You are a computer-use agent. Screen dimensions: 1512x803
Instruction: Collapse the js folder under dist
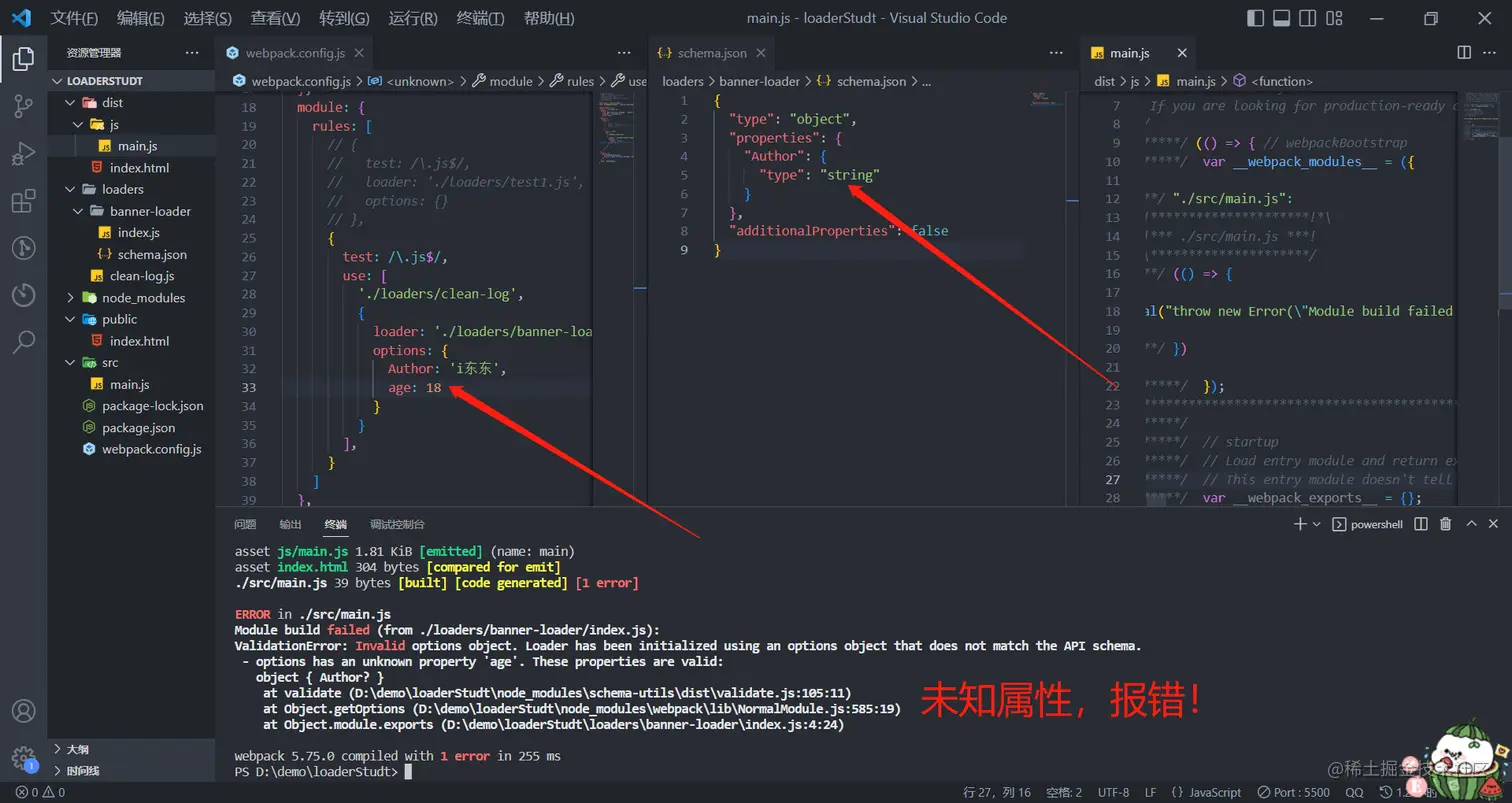pyautogui.click(x=131, y=124)
